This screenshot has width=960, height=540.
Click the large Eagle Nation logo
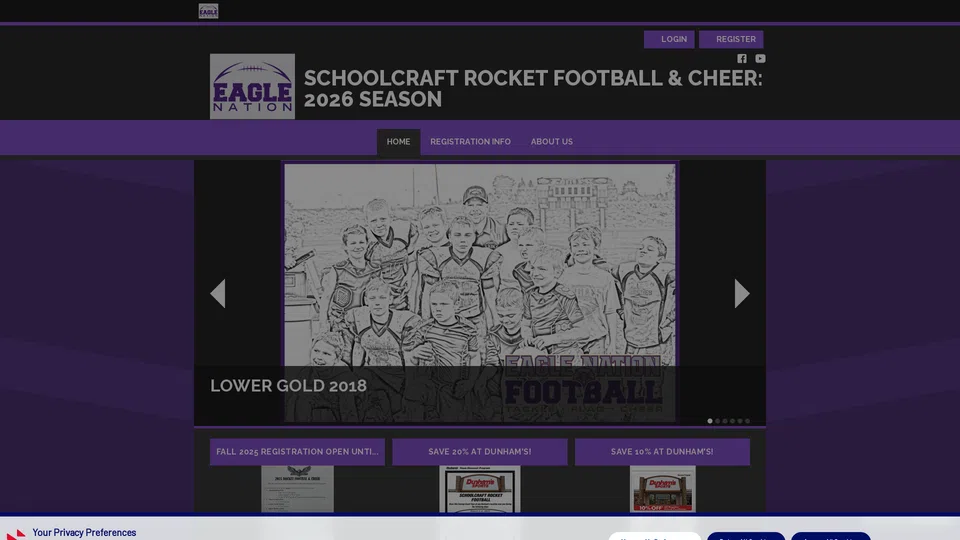(x=252, y=86)
